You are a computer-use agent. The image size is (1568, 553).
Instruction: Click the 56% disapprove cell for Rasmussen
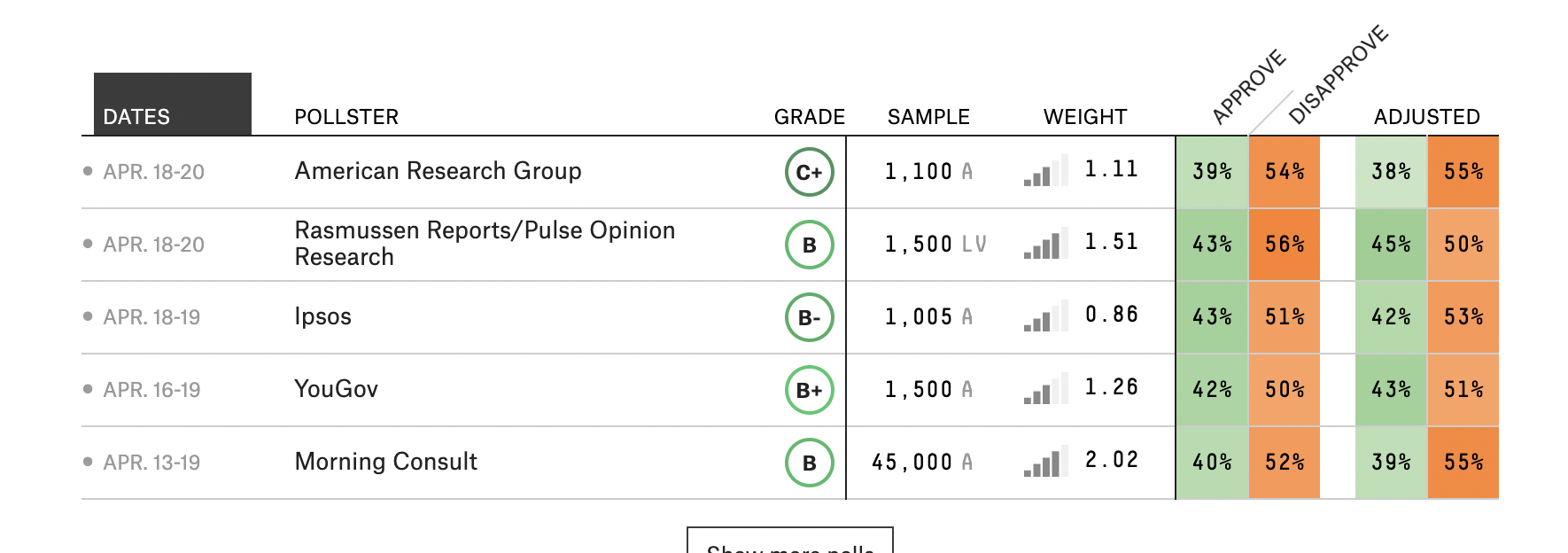point(1284,245)
